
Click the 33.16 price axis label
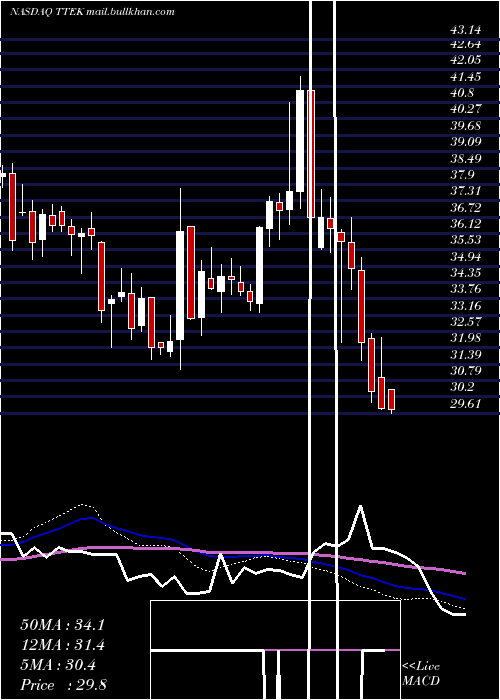click(x=466, y=305)
